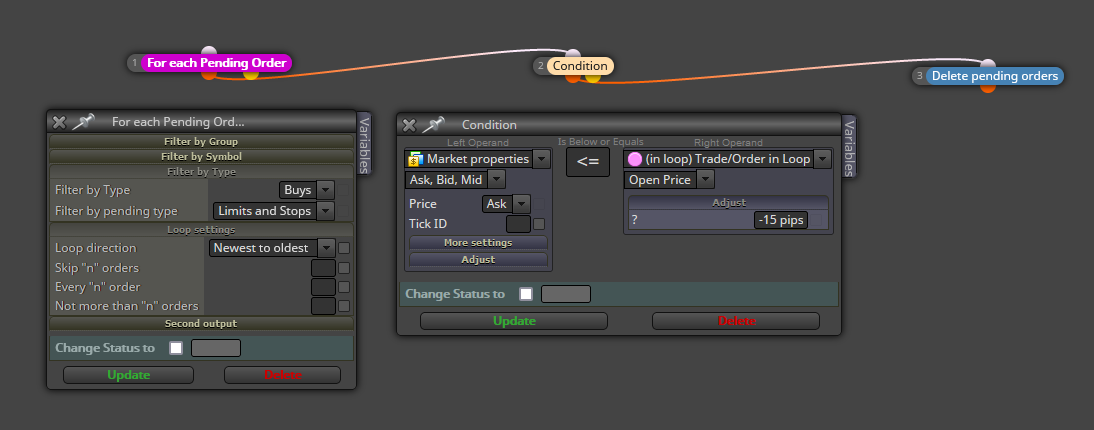The height and width of the screenshot is (430, 1094).
Task: Click status value field in Condition panel
Action: pyautogui.click(x=567, y=294)
